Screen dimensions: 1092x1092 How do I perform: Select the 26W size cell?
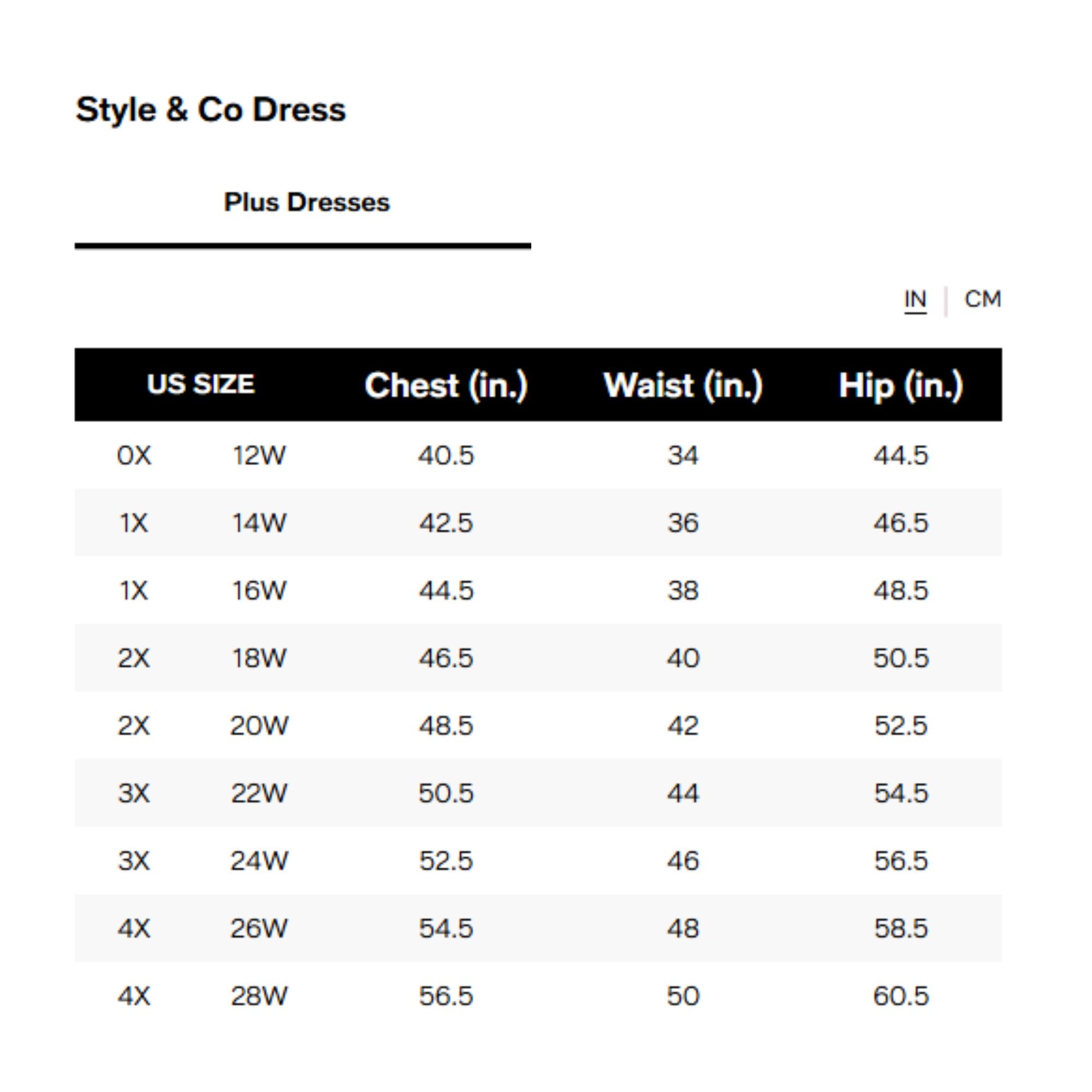pos(259,928)
